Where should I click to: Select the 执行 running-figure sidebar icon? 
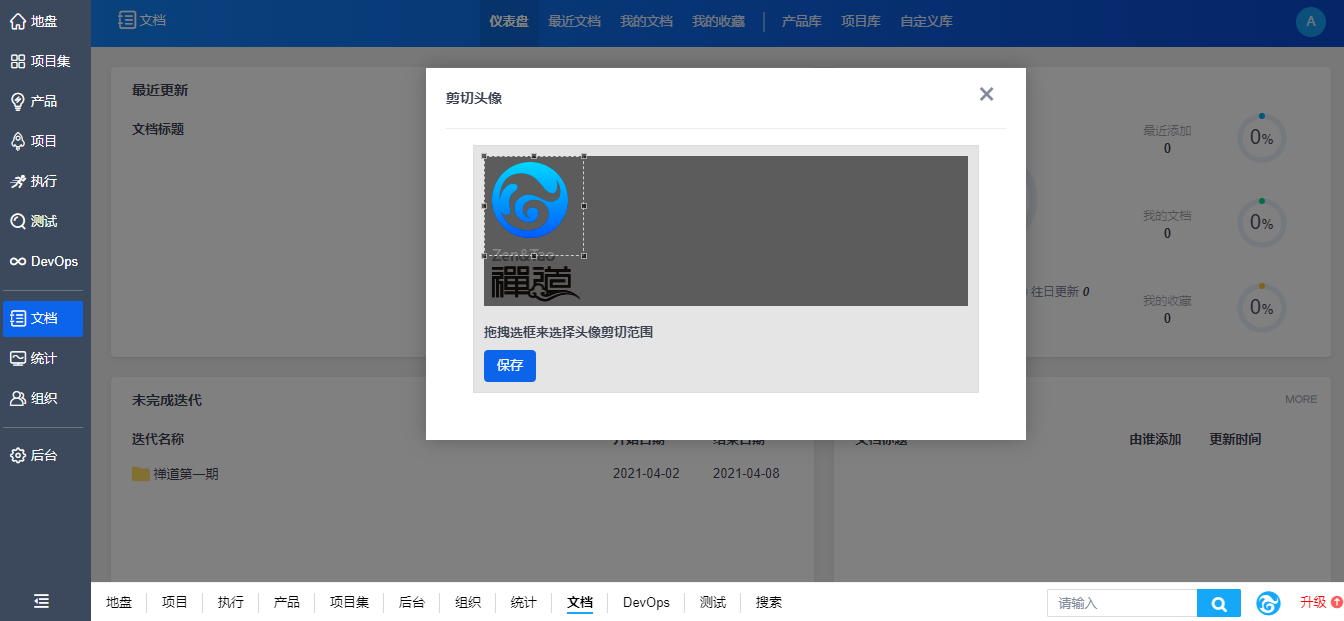tap(18, 181)
